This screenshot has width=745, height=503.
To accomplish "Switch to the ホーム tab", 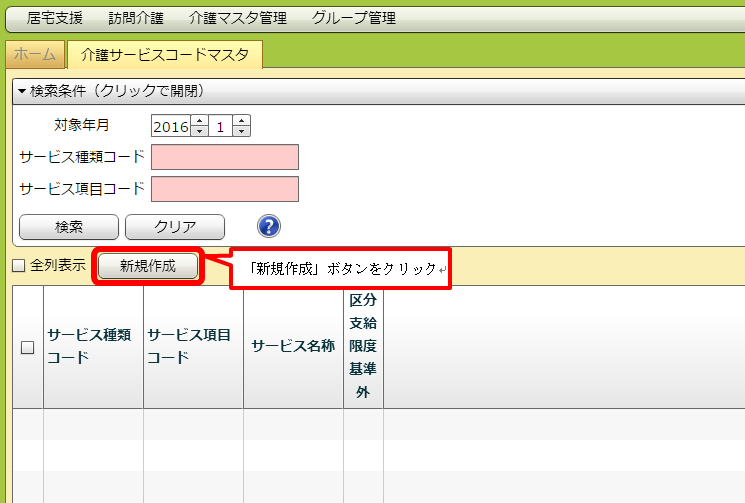I will point(35,54).
